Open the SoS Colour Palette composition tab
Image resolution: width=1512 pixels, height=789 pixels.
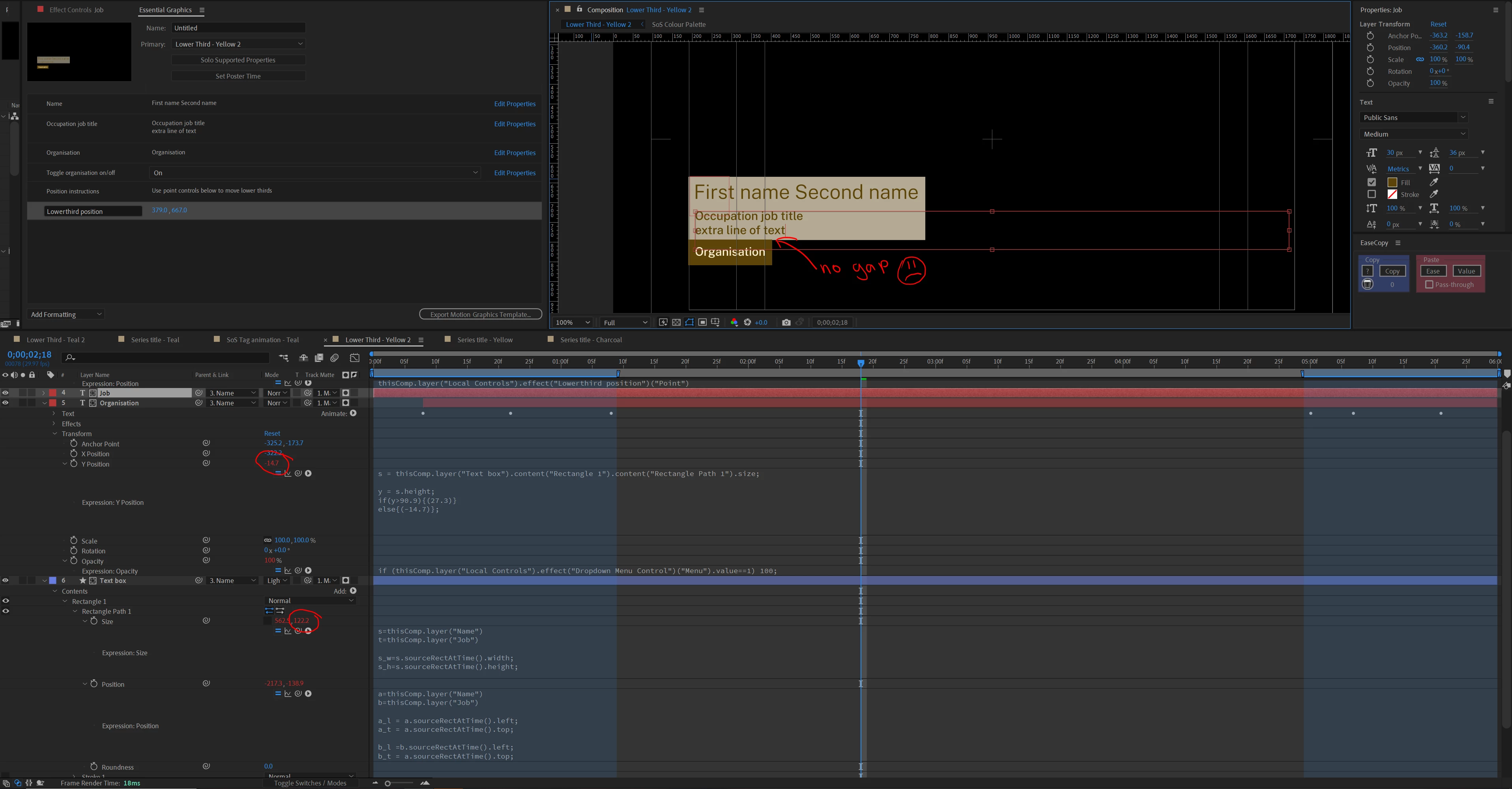click(x=679, y=24)
